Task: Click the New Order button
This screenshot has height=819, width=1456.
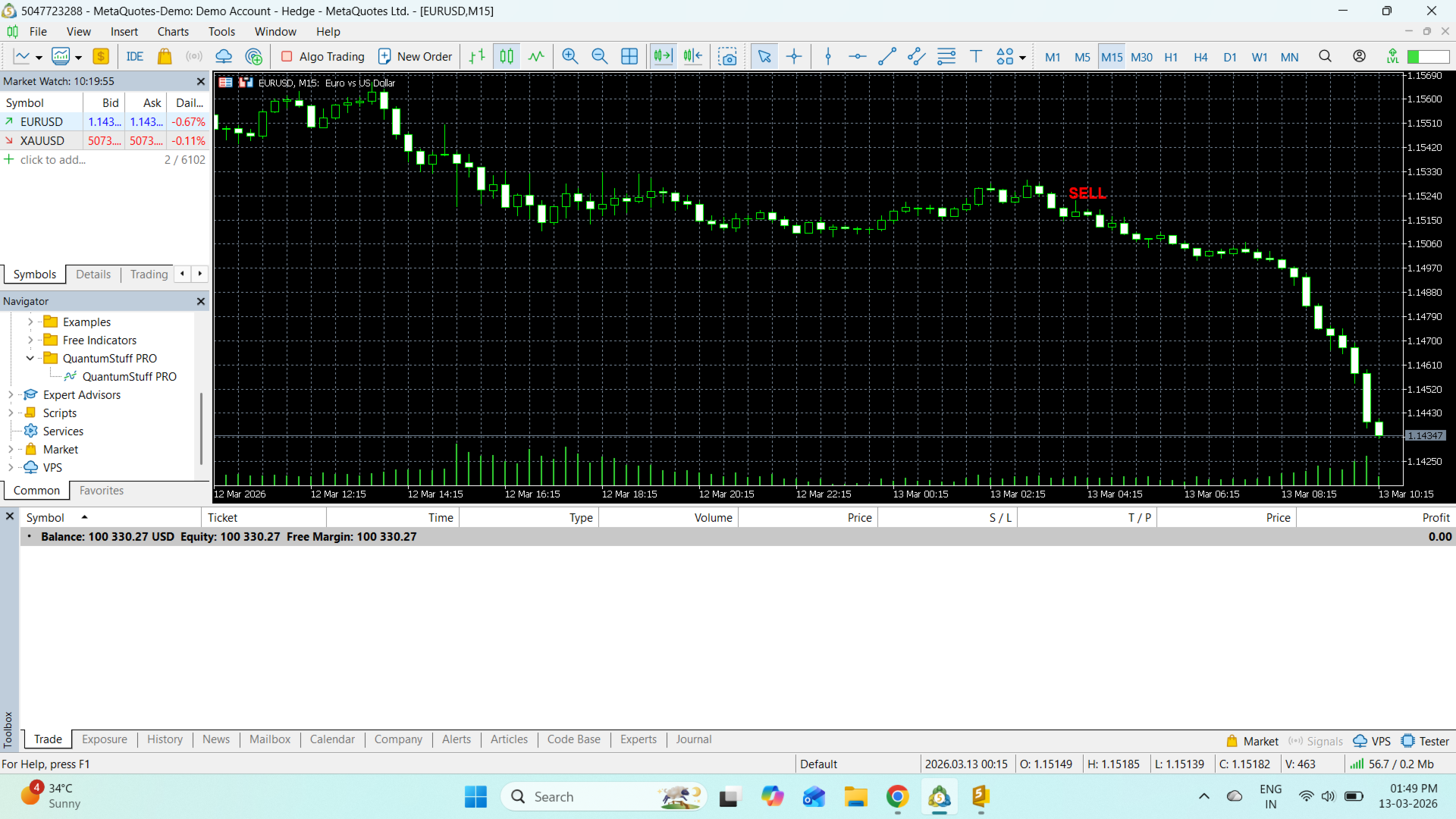Action: point(415,57)
